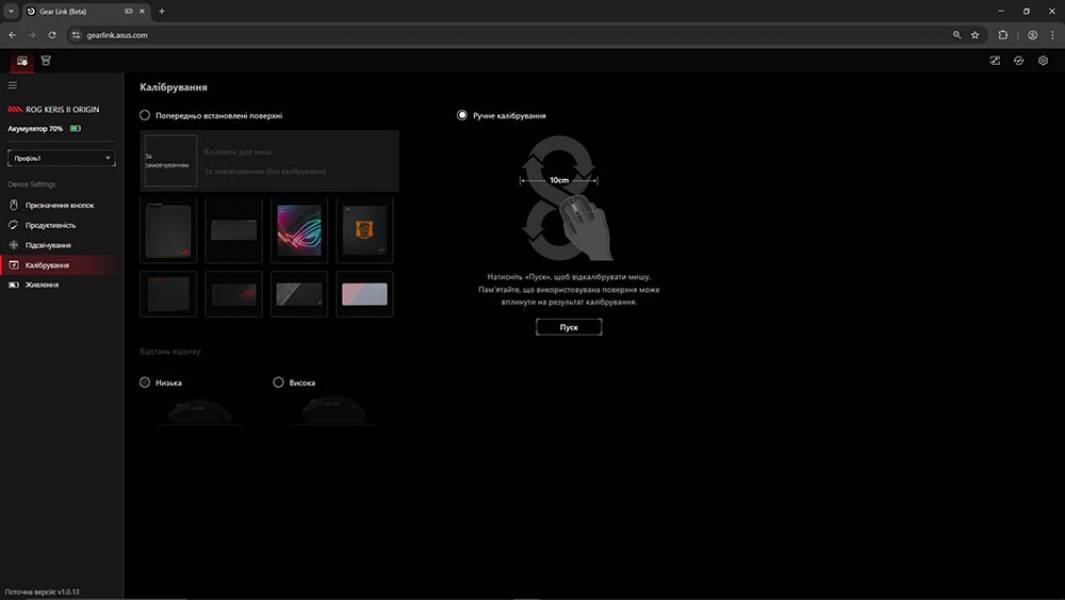The image size is (1065, 600).
Task: Bookmark this page with the star icon
Action: point(975,35)
